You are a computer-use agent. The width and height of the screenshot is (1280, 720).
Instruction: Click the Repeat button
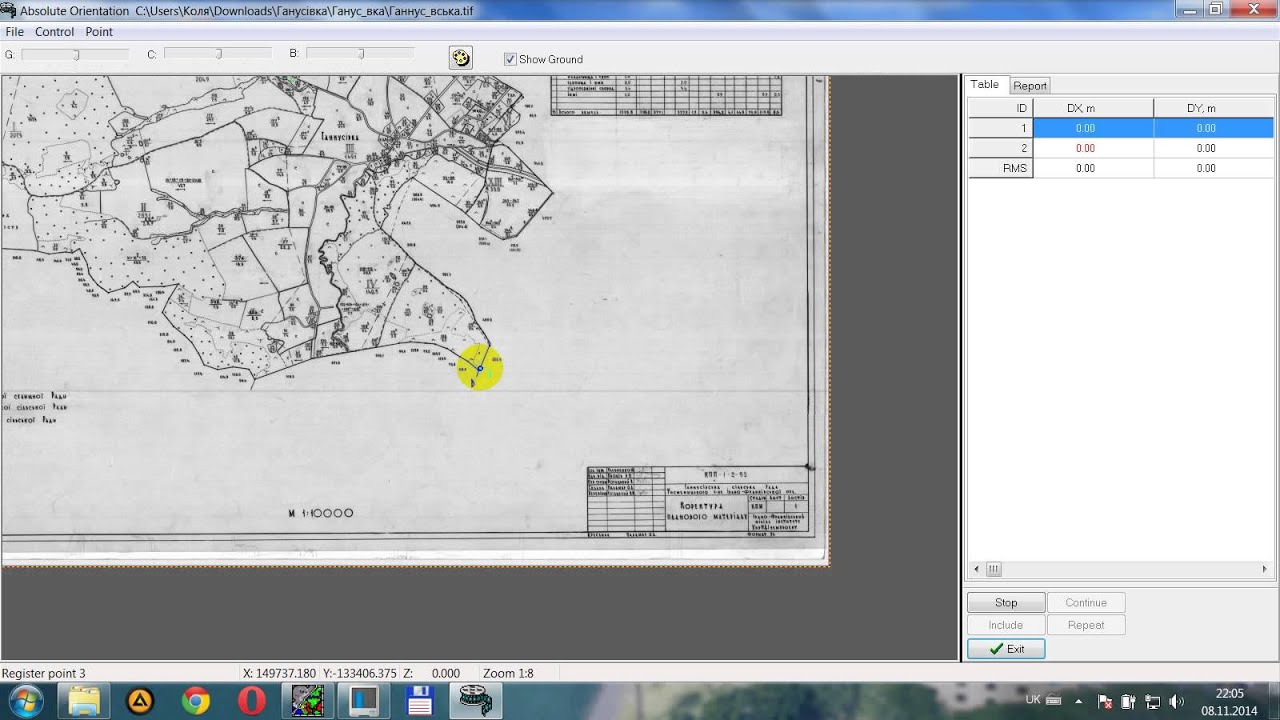click(x=1086, y=625)
